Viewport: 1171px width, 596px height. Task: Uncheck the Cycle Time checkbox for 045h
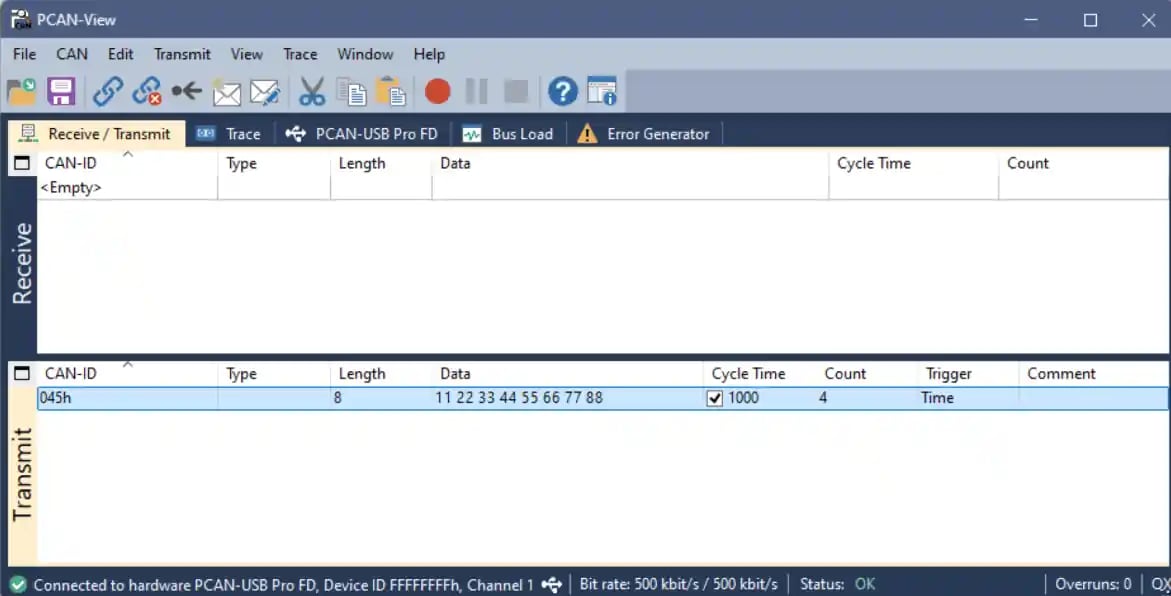pos(715,399)
